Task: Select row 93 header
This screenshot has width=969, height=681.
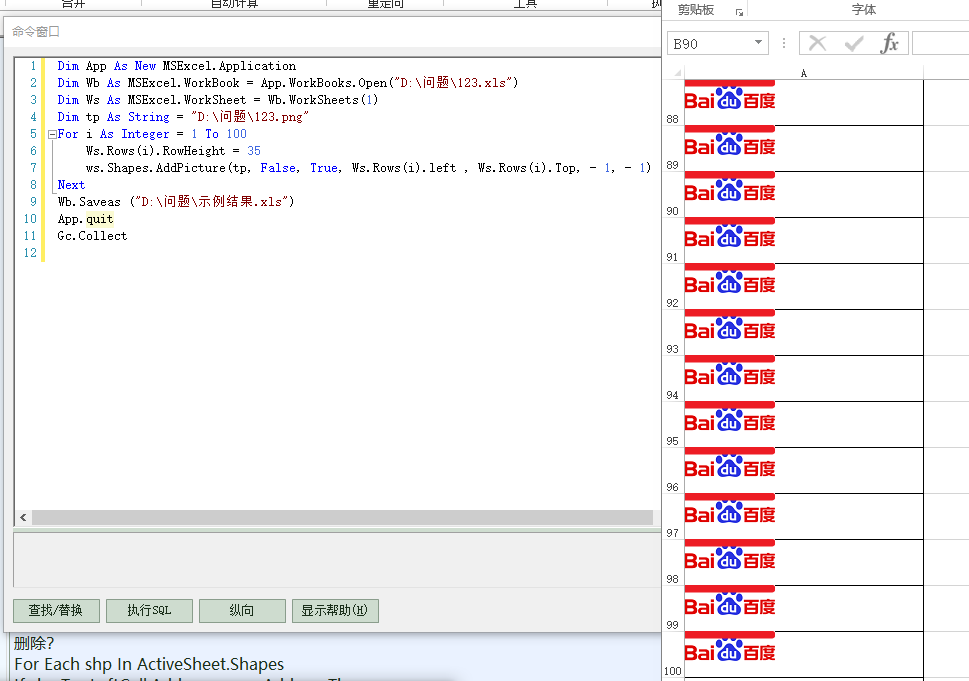Action: pyautogui.click(x=672, y=349)
